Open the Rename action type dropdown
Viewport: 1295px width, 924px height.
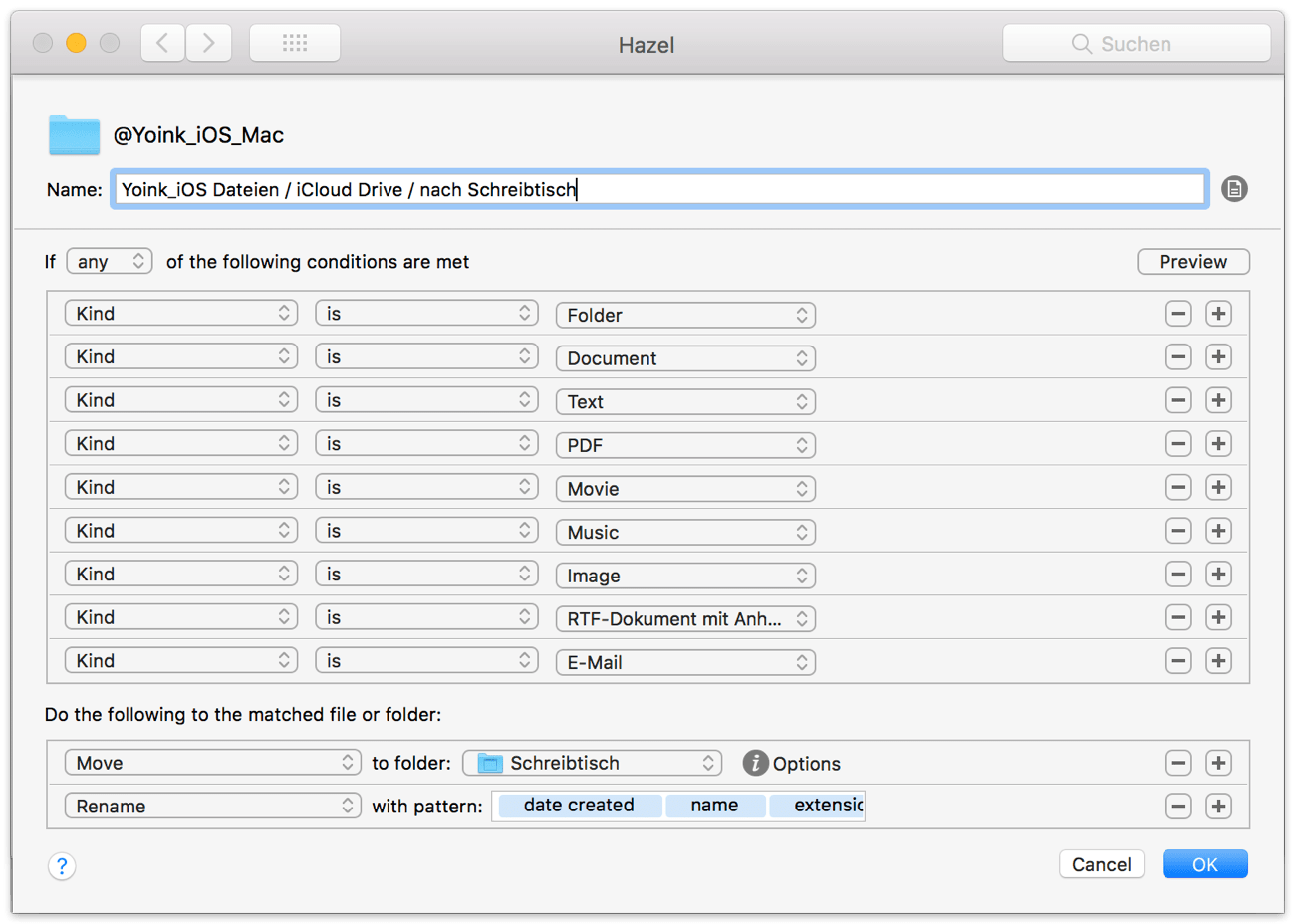click(x=212, y=806)
